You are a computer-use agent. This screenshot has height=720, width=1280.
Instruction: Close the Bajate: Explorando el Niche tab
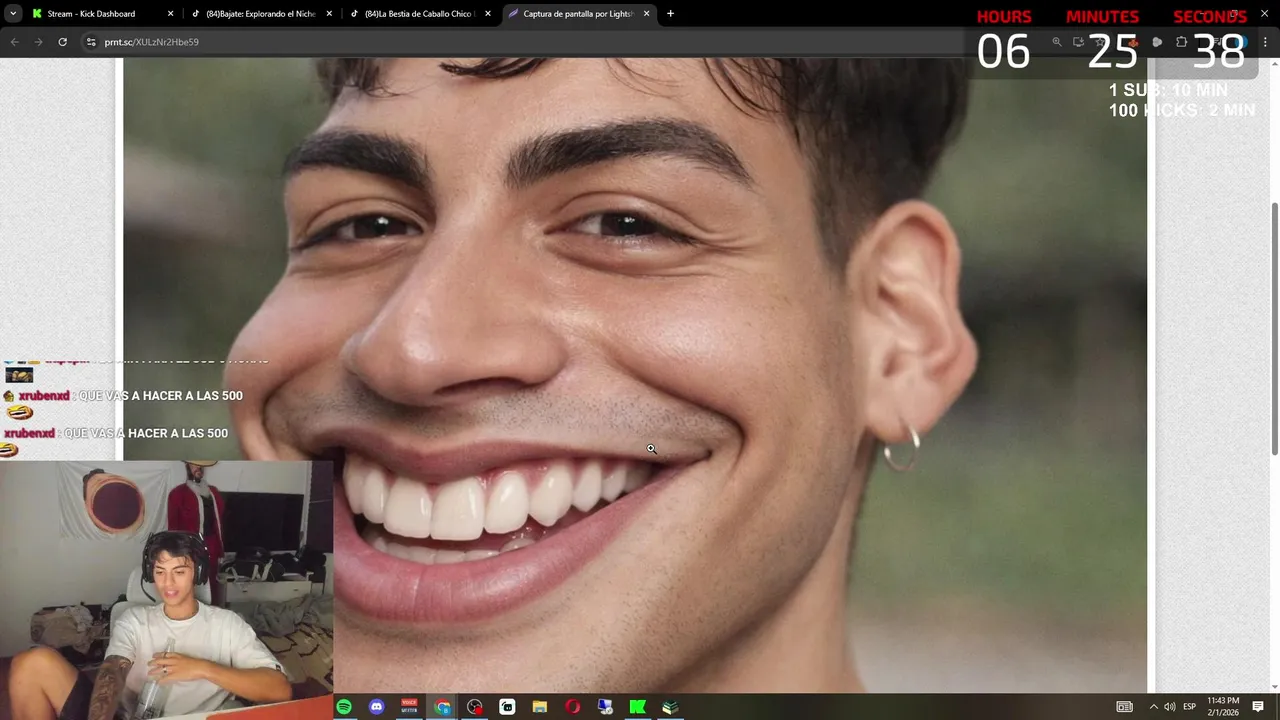[x=329, y=14]
